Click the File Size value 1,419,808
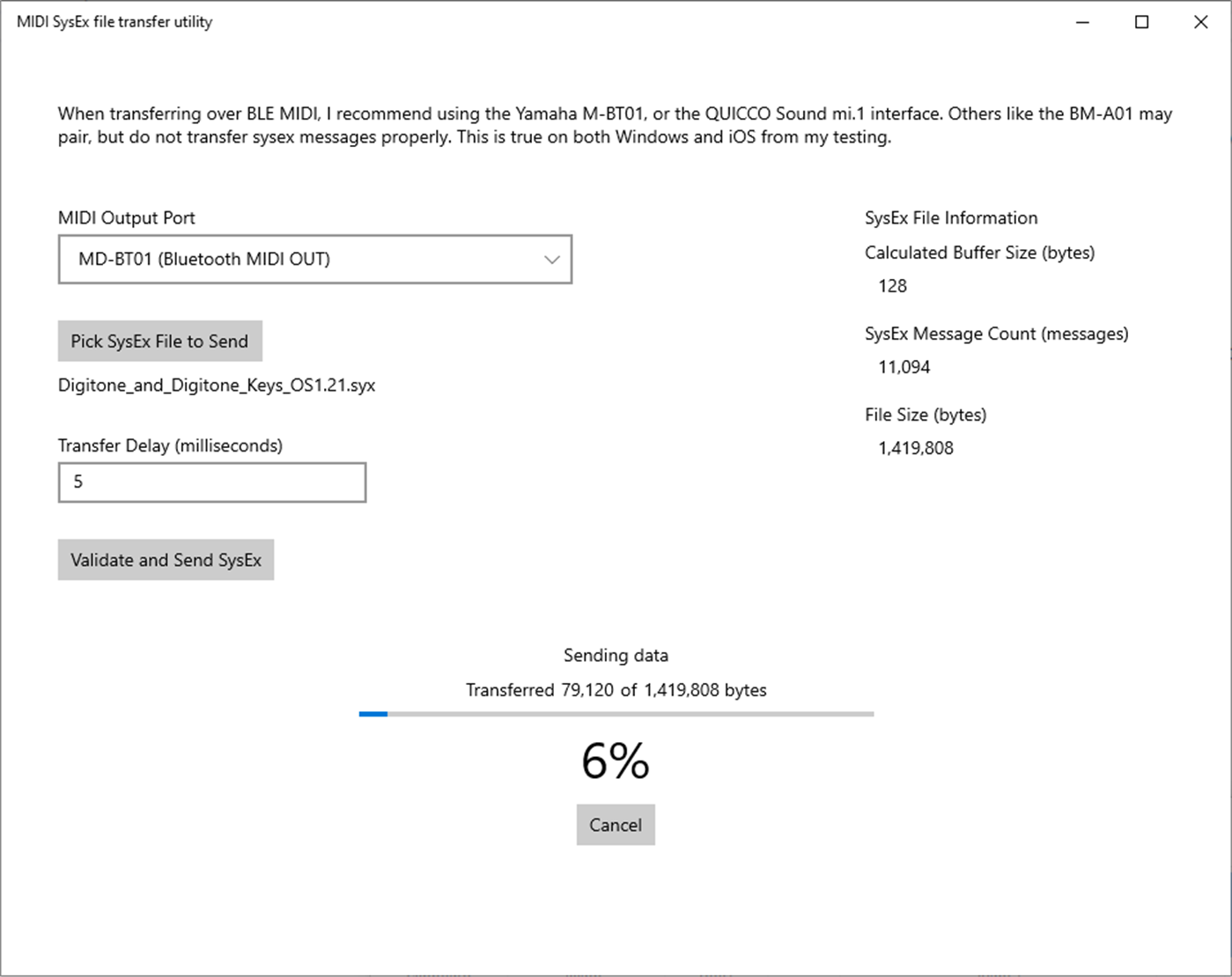The width and height of the screenshot is (1232, 977). [915, 448]
